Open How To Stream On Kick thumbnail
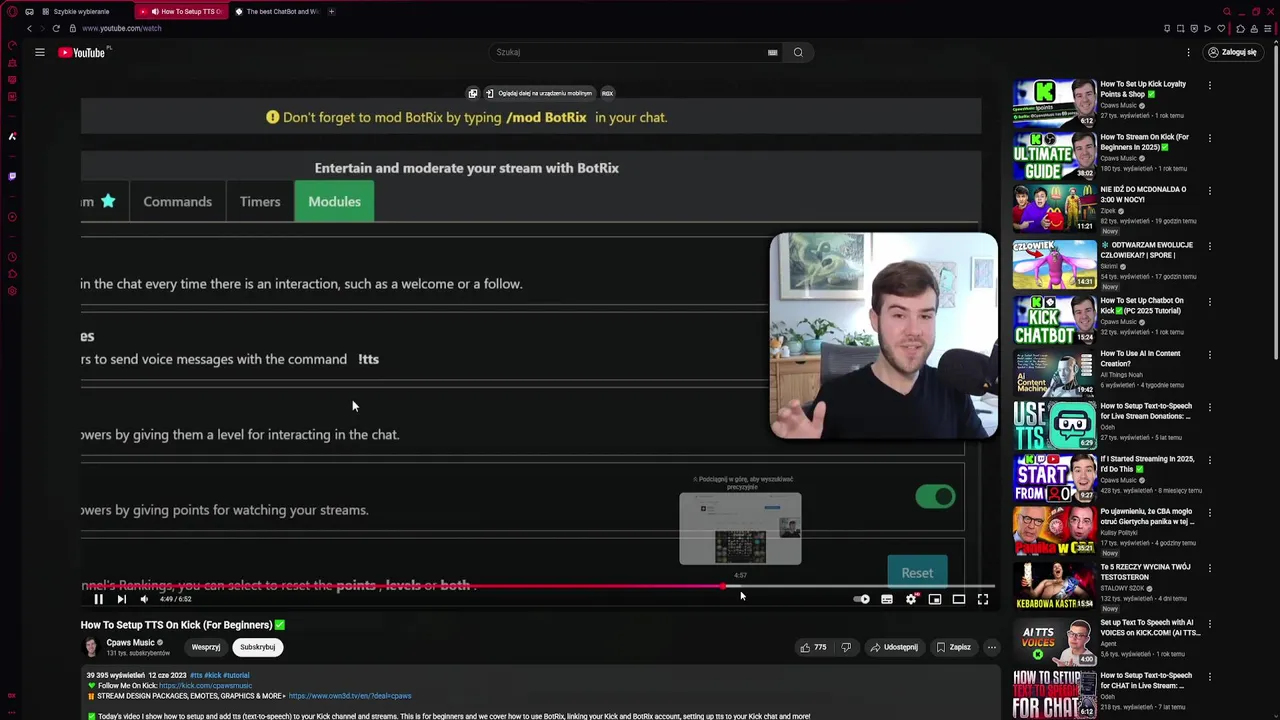 (x=1055, y=156)
